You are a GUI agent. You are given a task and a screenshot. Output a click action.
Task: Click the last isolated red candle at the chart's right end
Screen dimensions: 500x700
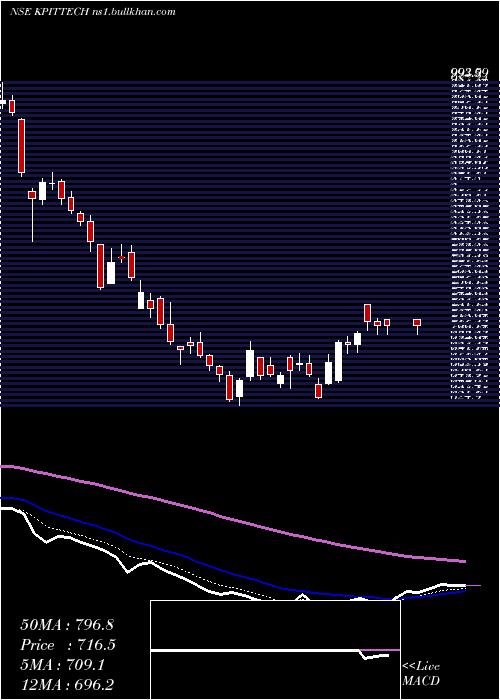(x=417, y=322)
